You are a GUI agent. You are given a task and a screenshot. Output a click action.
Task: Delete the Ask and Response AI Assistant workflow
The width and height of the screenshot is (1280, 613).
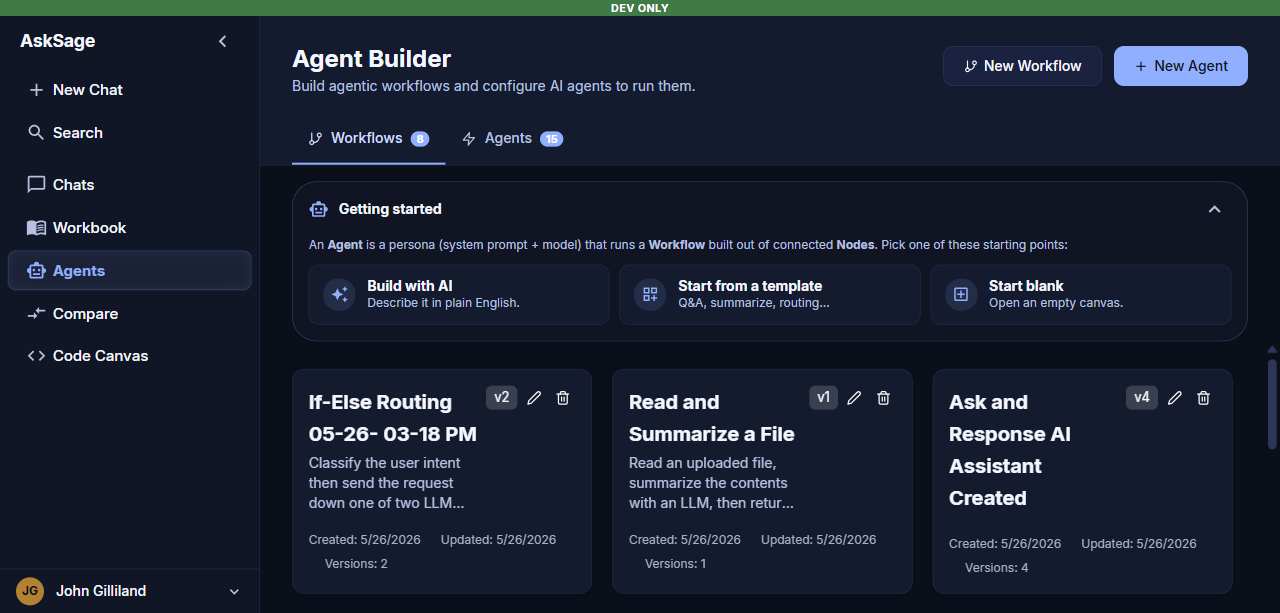coord(1203,398)
